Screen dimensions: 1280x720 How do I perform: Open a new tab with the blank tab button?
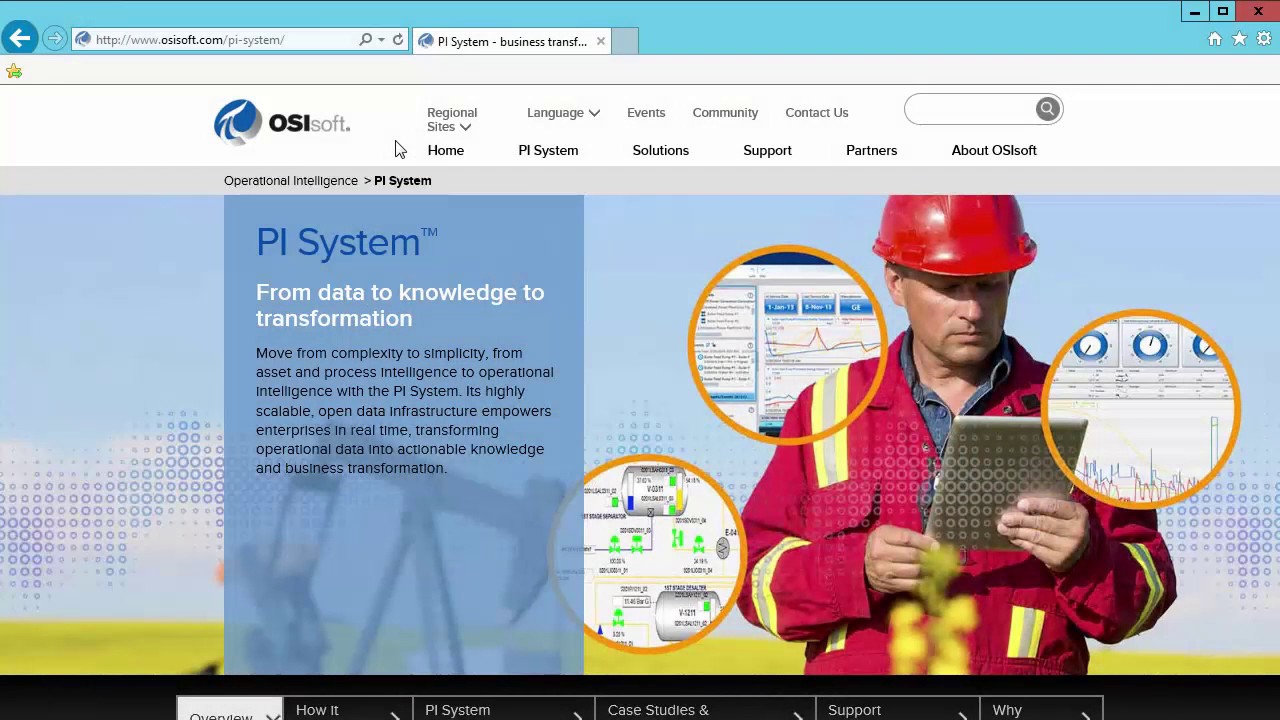[625, 41]
